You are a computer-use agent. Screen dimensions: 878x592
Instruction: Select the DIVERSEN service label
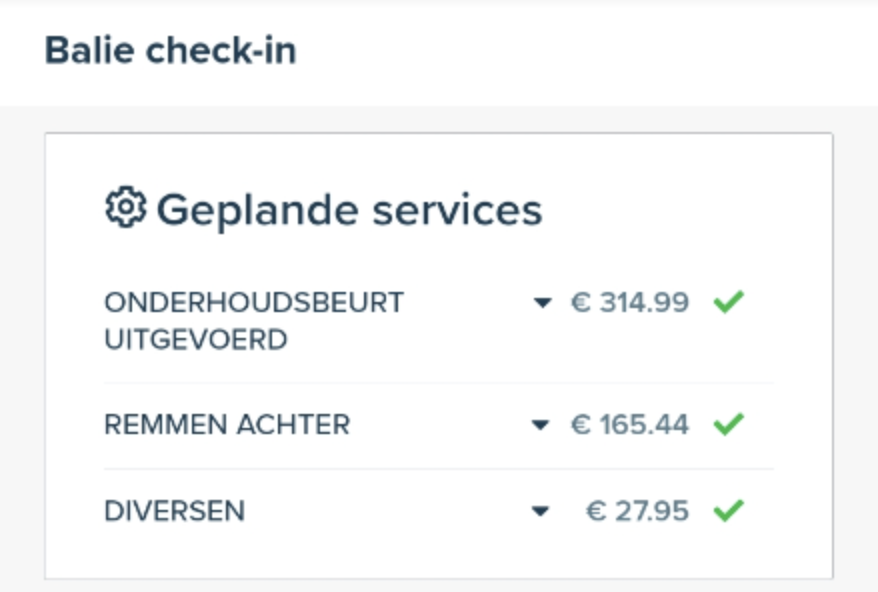click(175, 511)
